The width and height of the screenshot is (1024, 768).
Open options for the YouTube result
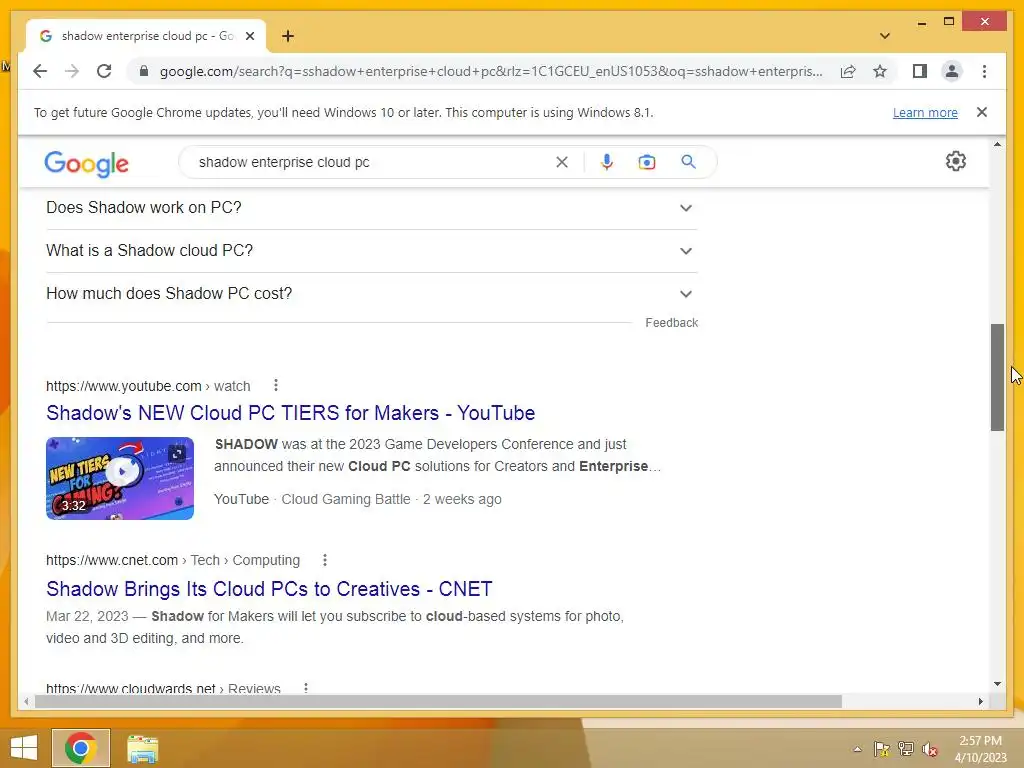(276, 385)
